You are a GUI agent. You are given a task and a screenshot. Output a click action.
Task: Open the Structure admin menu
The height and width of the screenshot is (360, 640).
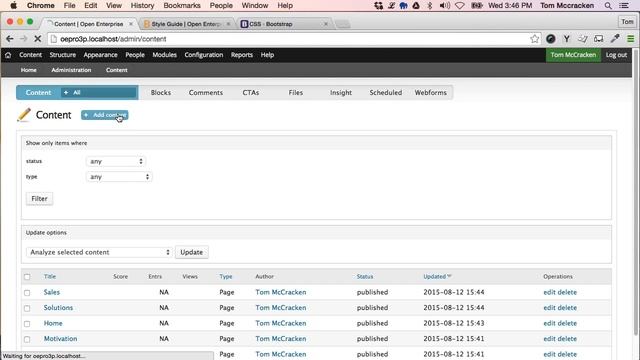coord(62,55)
